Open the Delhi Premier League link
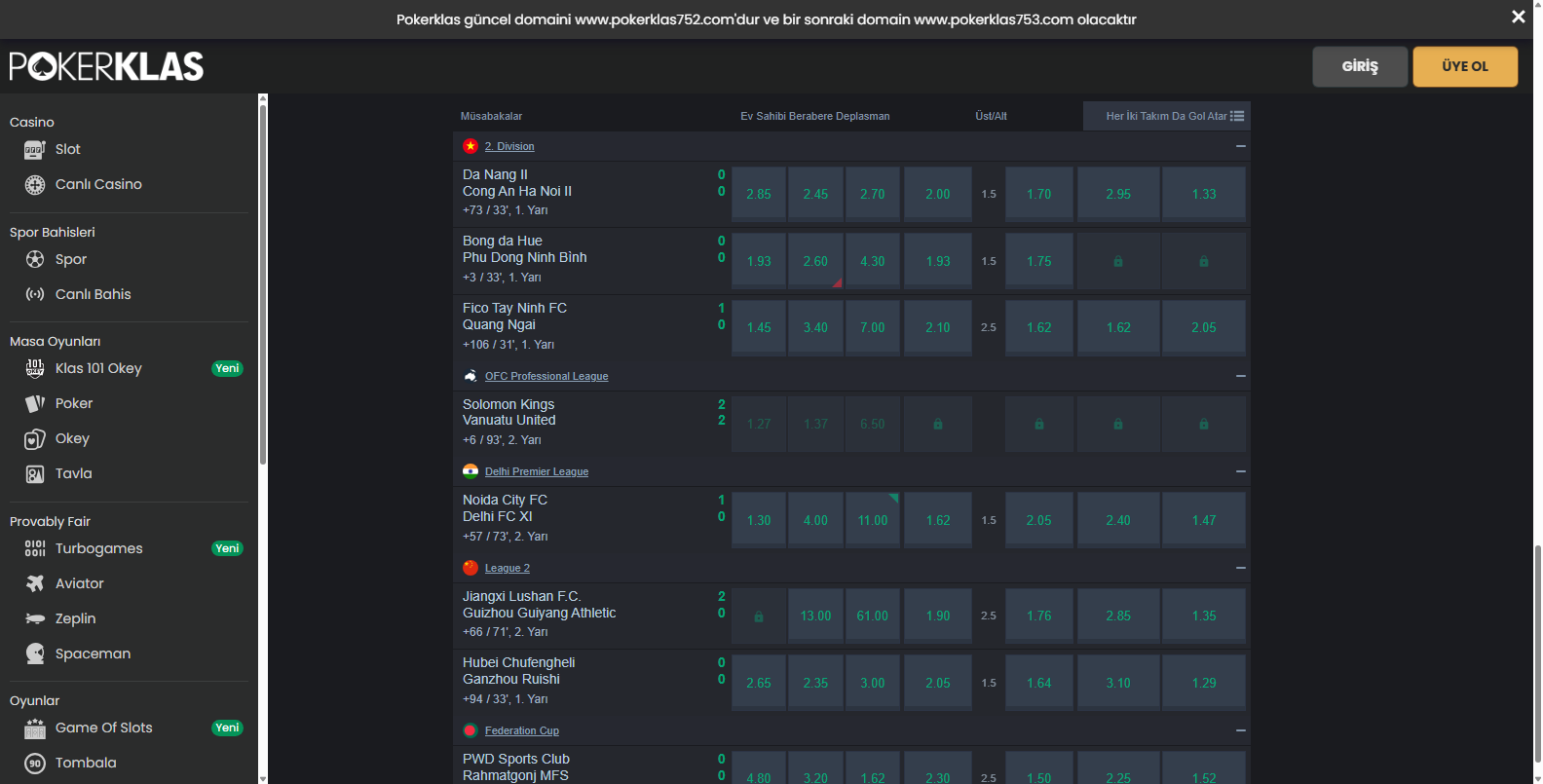This screenshot has width=1543, height=784. (537, 471)
